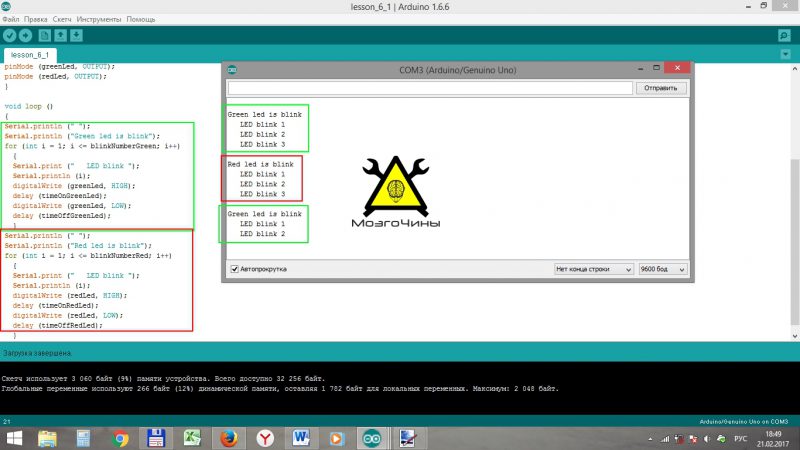Open the Windows Start button
The height and width of the screenshot is (450, 800).
(x=14, y=438)
